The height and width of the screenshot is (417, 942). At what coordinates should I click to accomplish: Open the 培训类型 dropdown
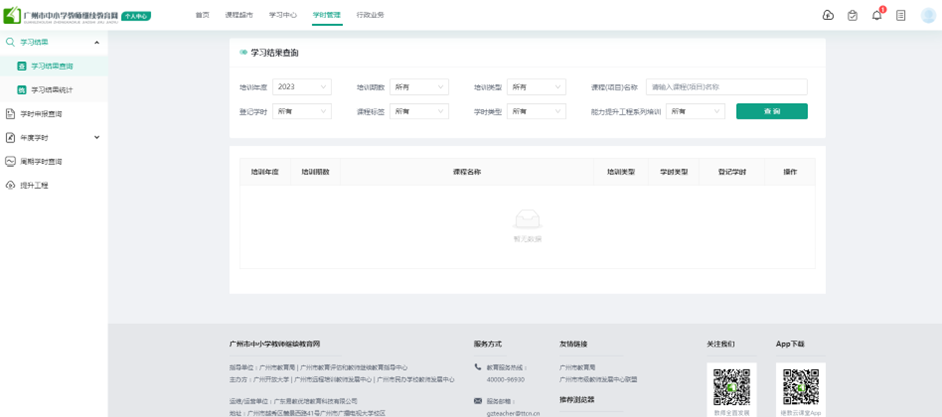[536, 87]
